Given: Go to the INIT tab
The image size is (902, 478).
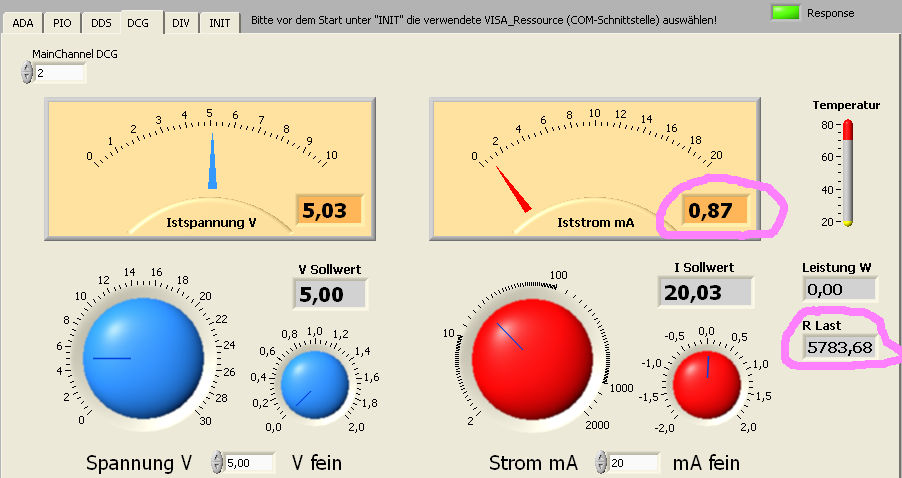Looking at the screenshot, I should pos(219,21).
